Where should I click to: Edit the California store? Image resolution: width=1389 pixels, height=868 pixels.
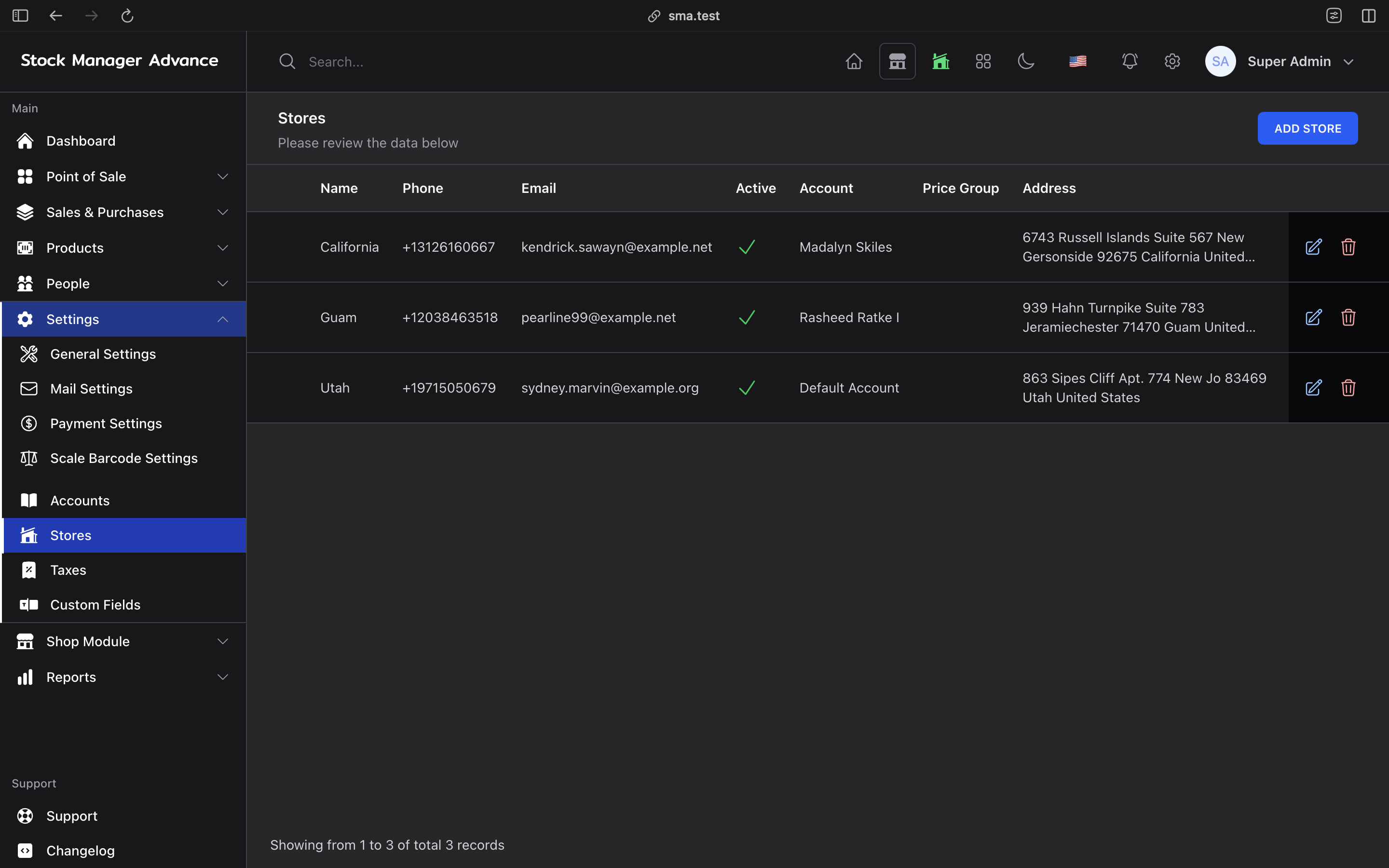coord(1313,247)
